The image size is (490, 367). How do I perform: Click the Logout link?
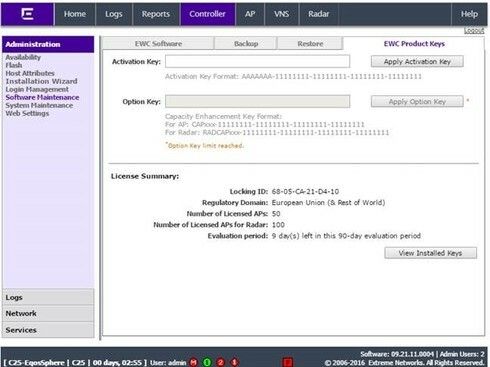point(474,31)
